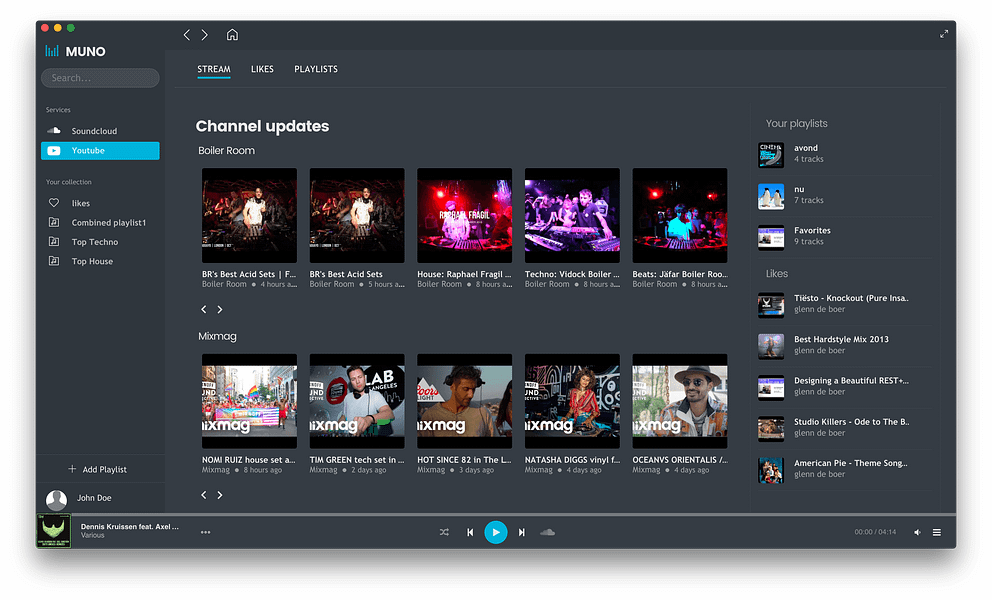992x600 pixels.
Task: Toggle shuffle playback
Action: pos(444,532)
